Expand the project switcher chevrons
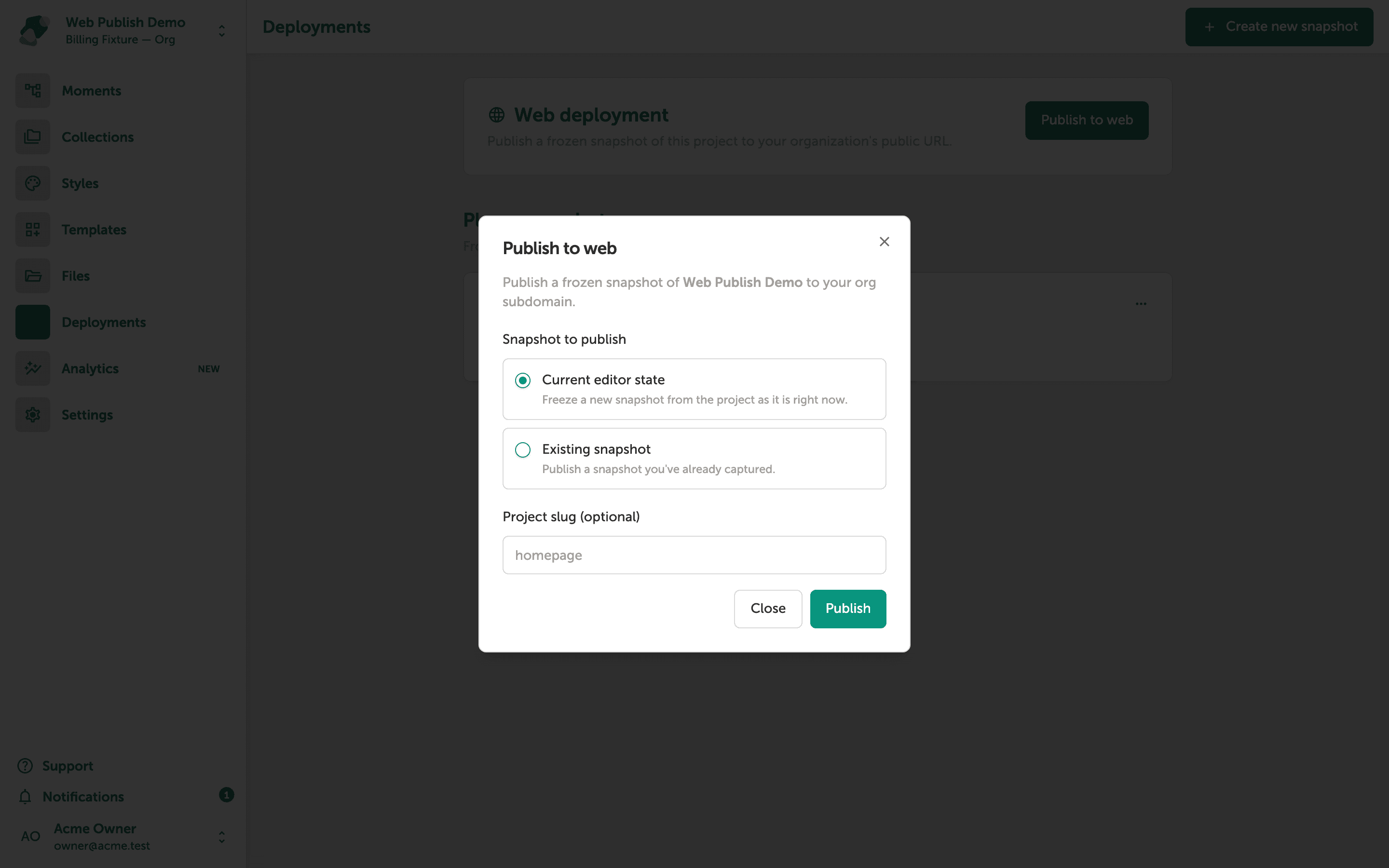 pos(221,30)
